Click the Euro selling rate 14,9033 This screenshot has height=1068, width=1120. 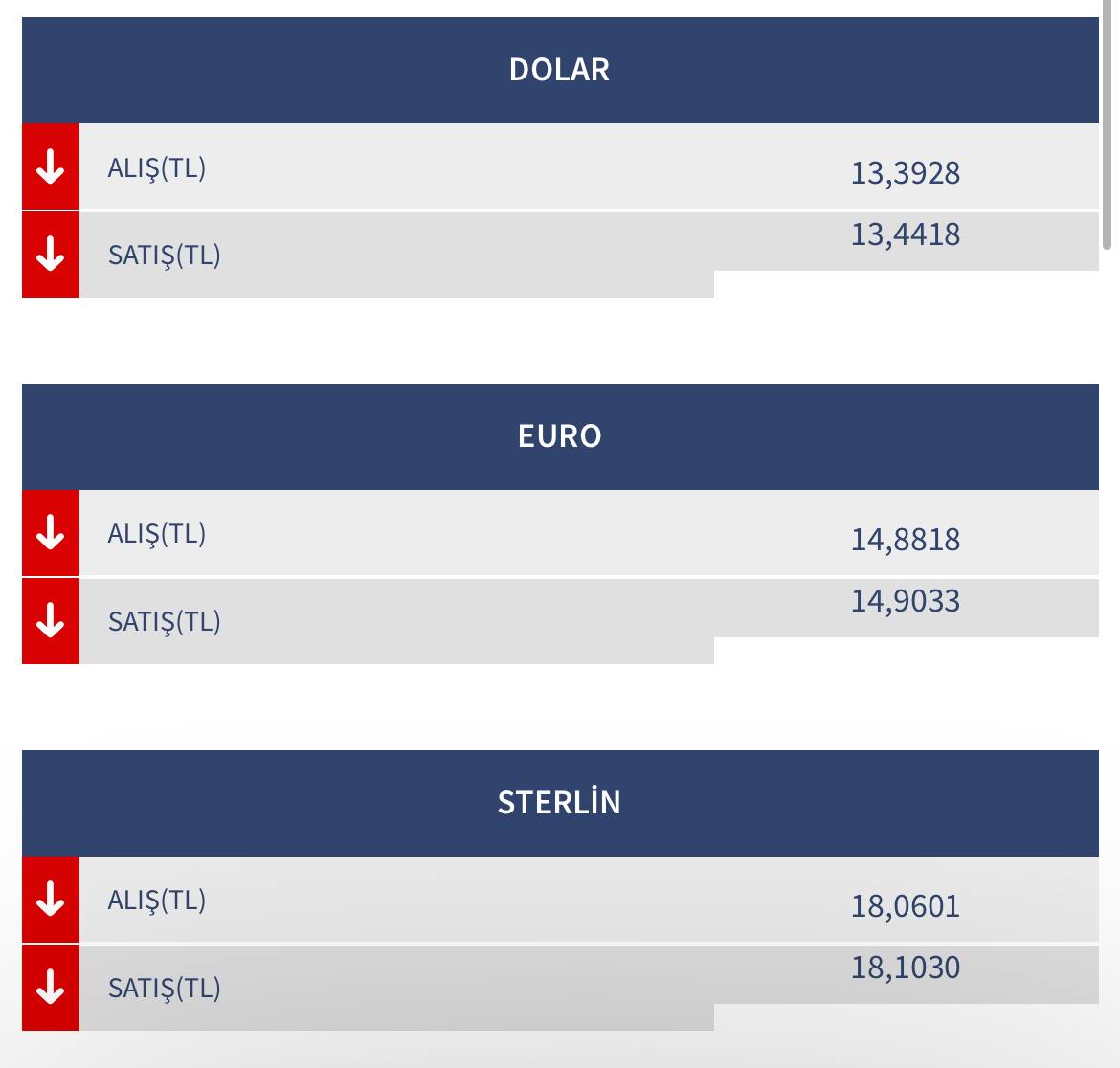coord(905,601)
